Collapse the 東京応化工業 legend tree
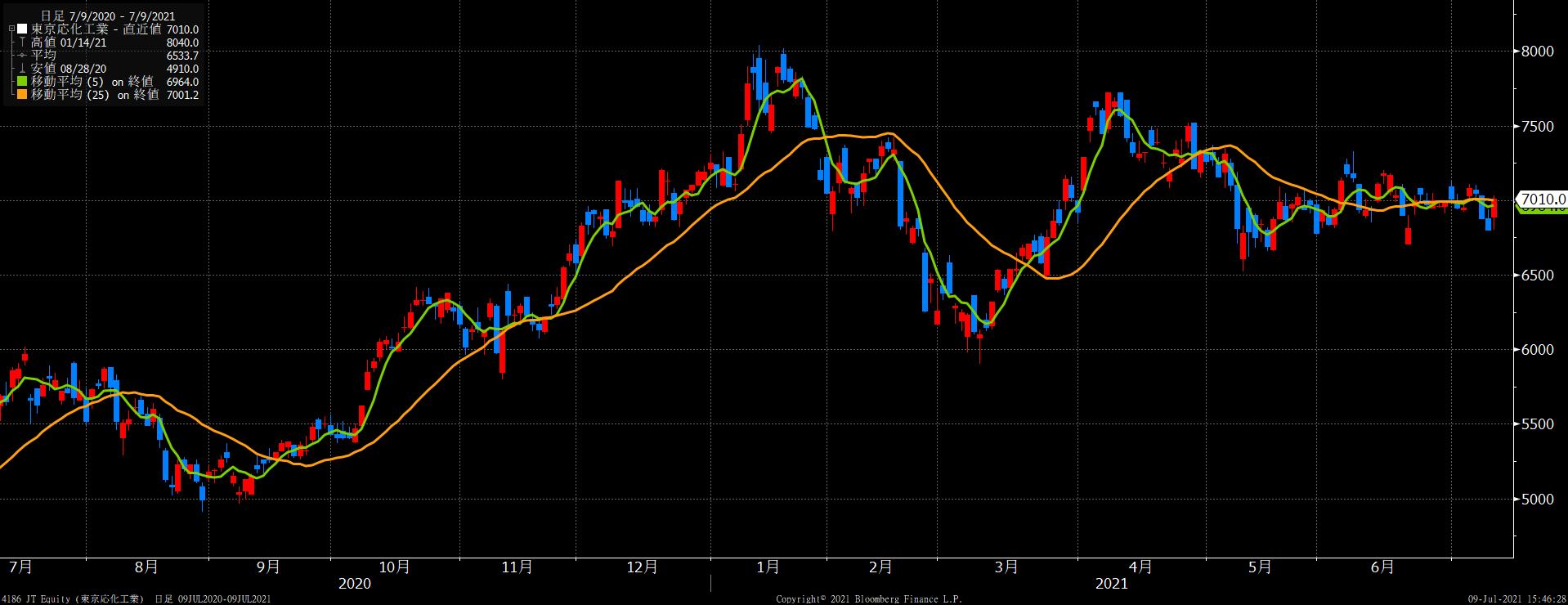1568x605 pixels. tap(11, 29)
